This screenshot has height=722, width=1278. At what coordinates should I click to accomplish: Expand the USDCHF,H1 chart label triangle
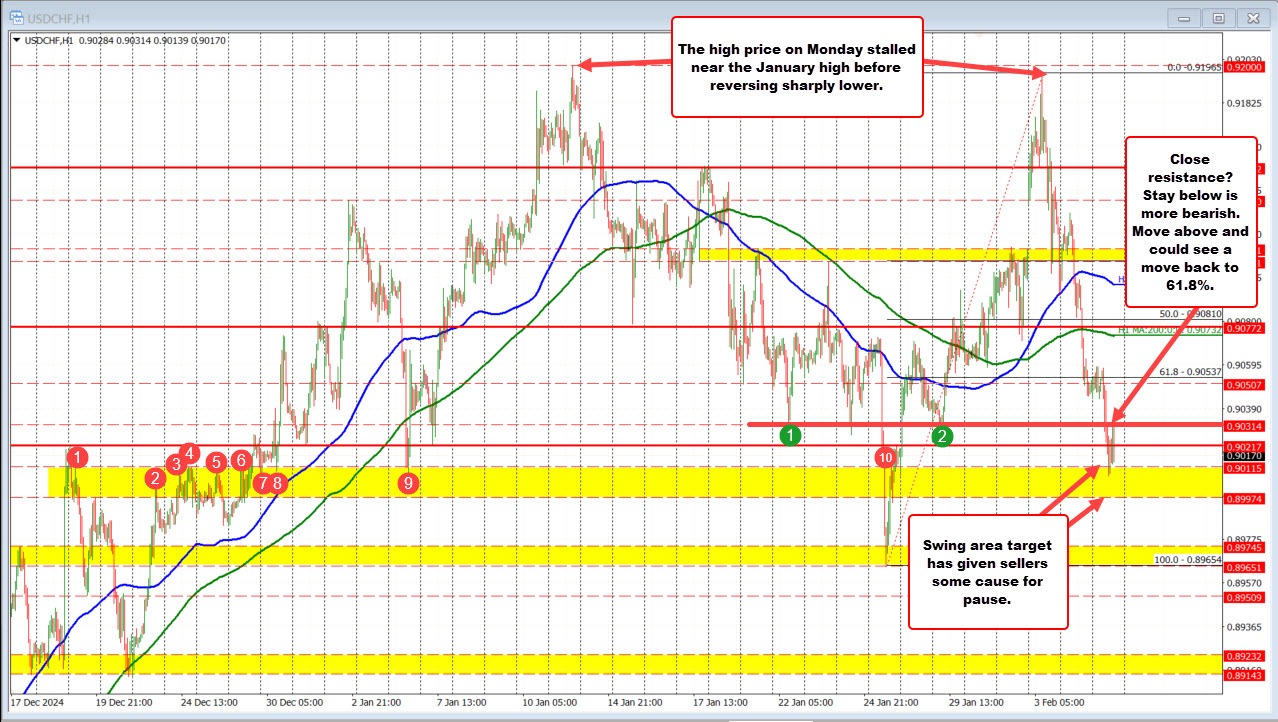click(x=15, y=40)
